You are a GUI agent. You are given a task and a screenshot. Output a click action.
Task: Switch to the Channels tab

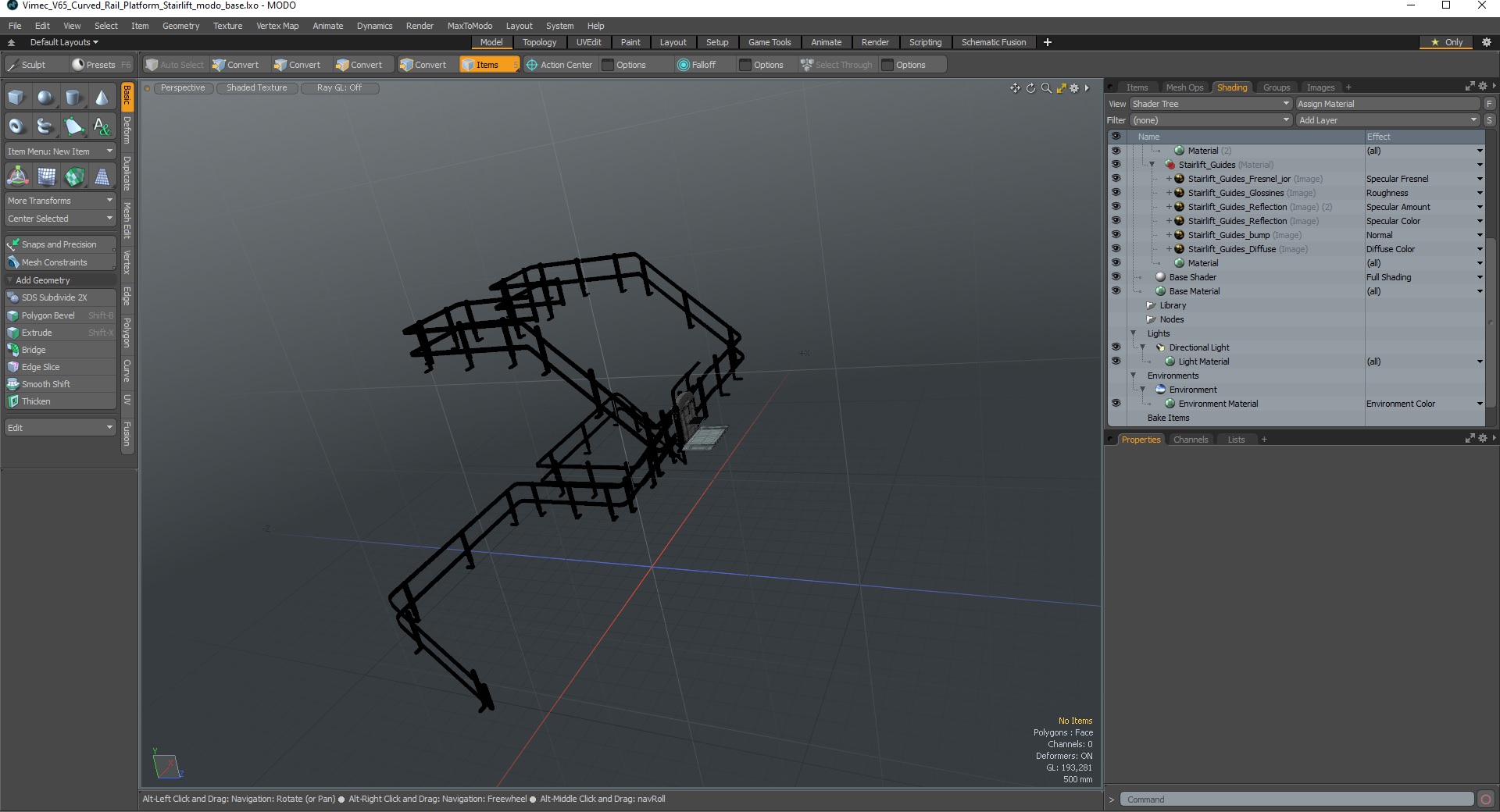click(1190, 440)
